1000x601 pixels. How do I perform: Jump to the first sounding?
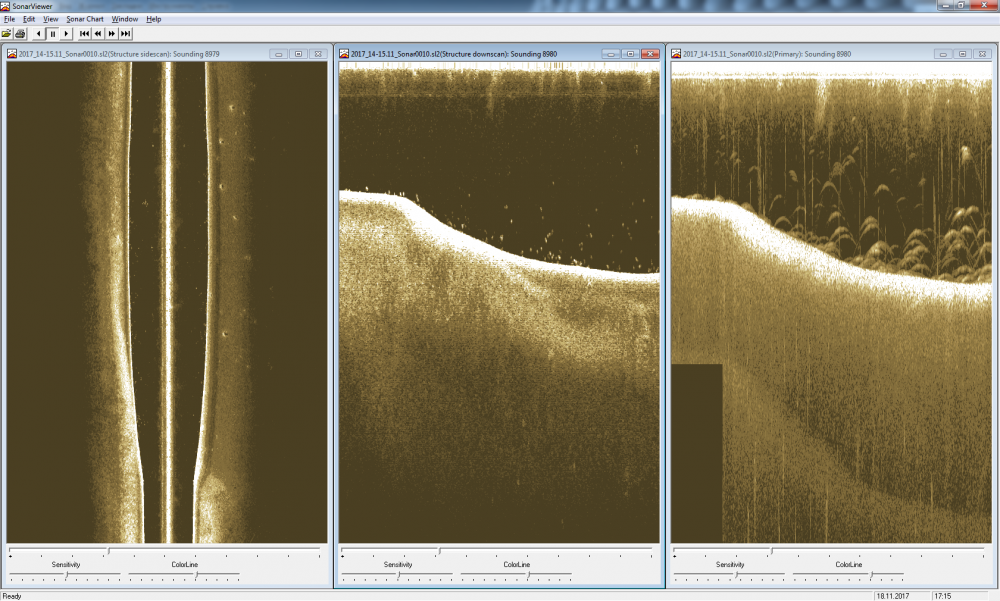click(84, 33)
